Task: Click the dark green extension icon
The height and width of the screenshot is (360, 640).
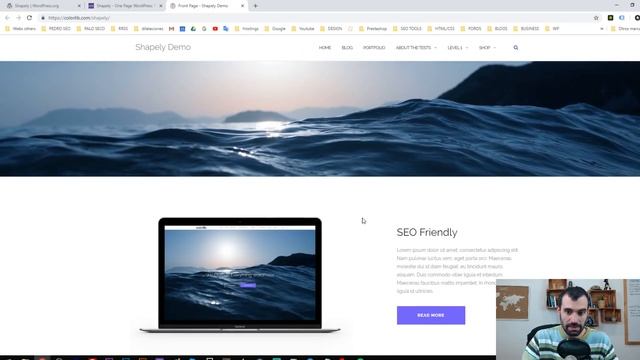Action: [x=611, y=18]
